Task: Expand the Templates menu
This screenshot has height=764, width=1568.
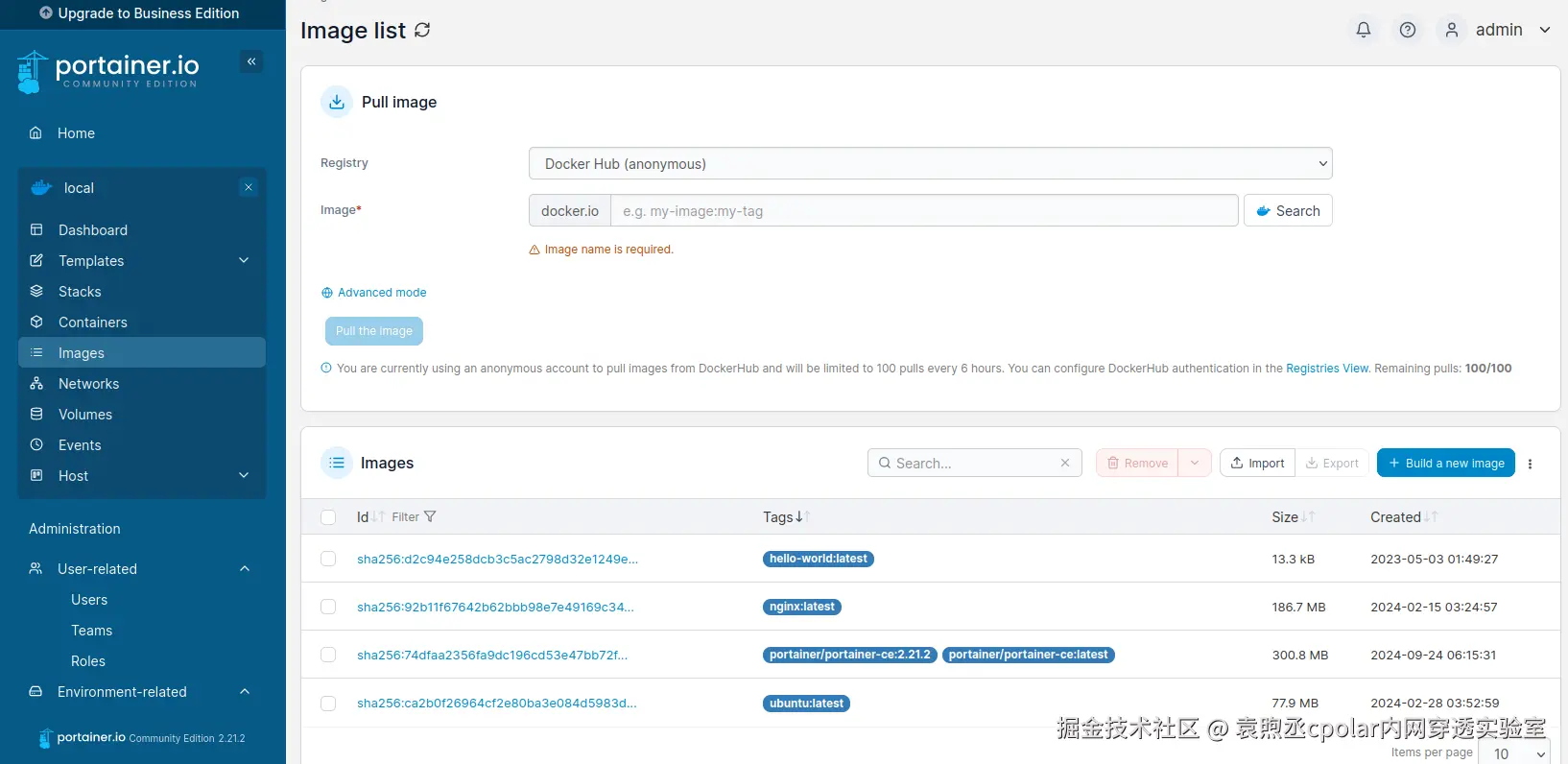Action: pyautogui.click(x=244, y=260)
